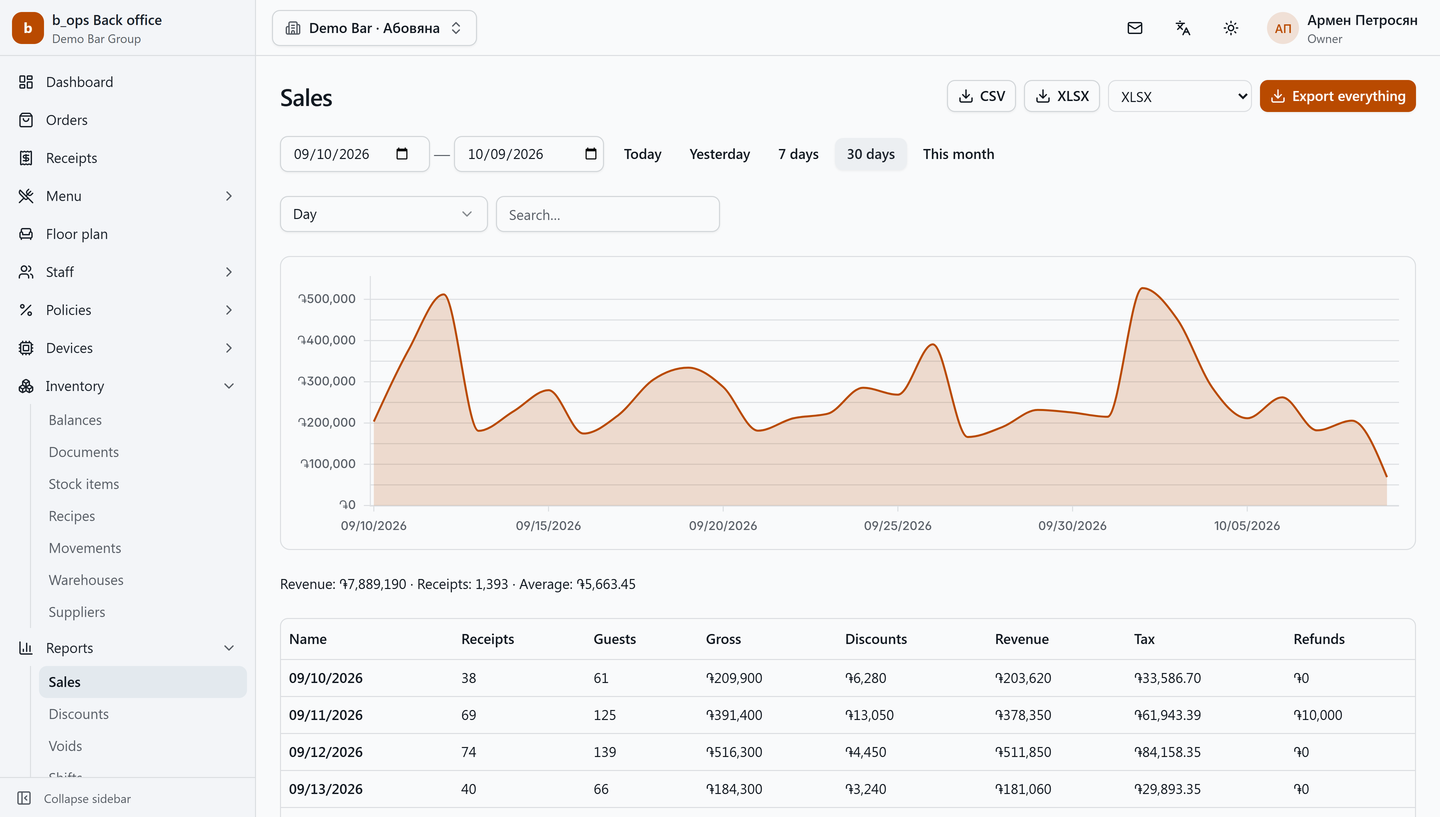Open the Day grouping dropdown
Viewport: 1440px width, 817px height.
pos(384,214)
